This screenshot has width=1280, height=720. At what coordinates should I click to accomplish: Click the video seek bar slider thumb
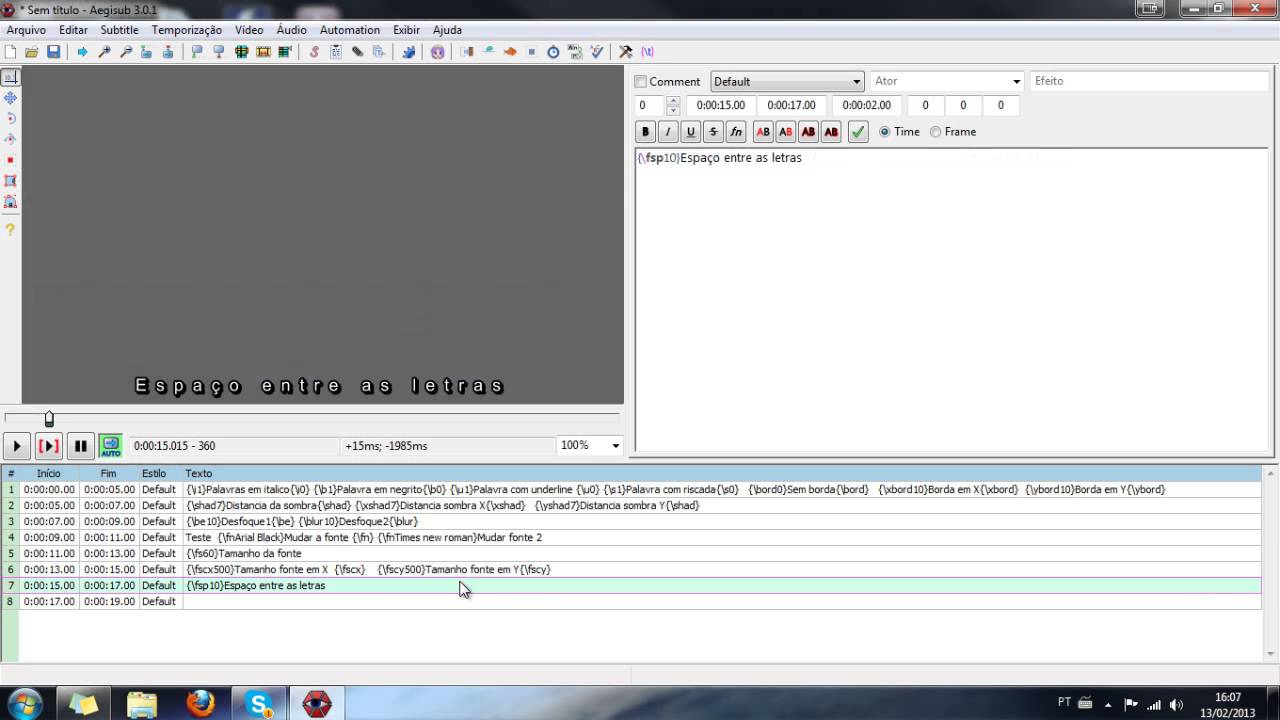click(49, 419)
